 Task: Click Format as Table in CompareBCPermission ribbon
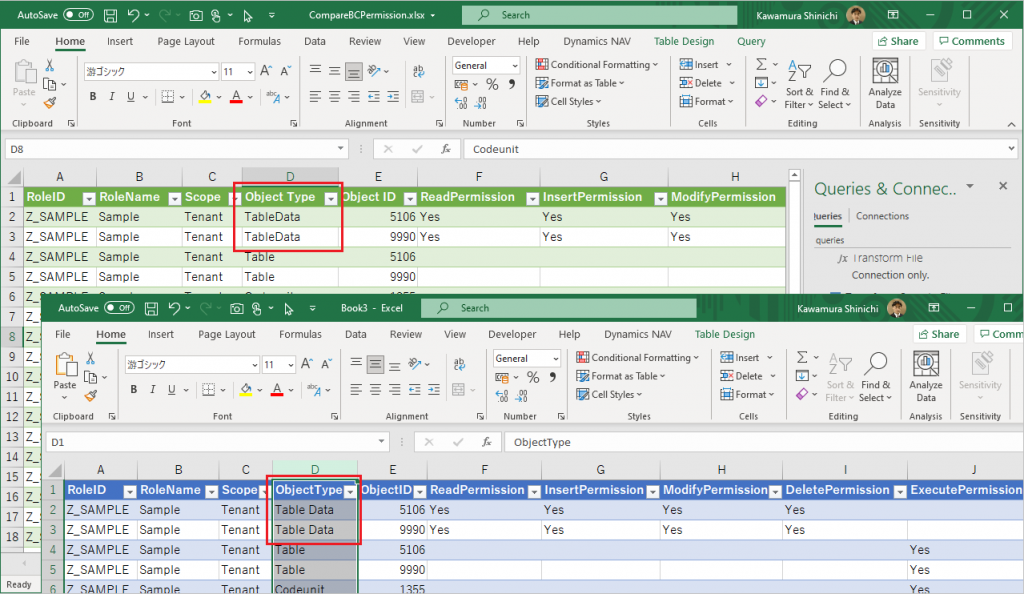coord(580,83)
